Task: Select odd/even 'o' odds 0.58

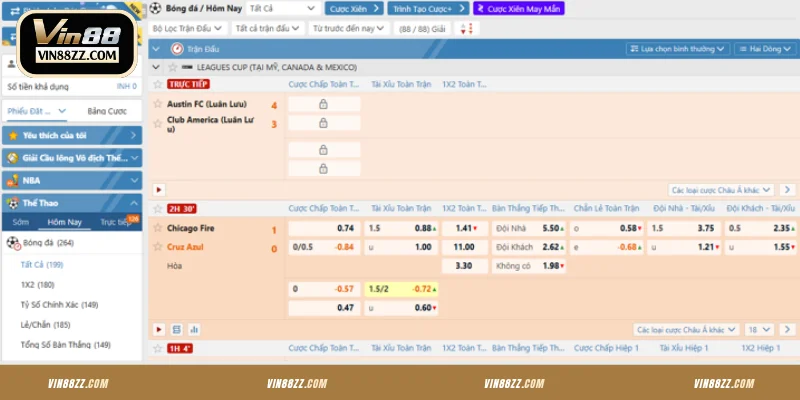Action: (607, 228)
